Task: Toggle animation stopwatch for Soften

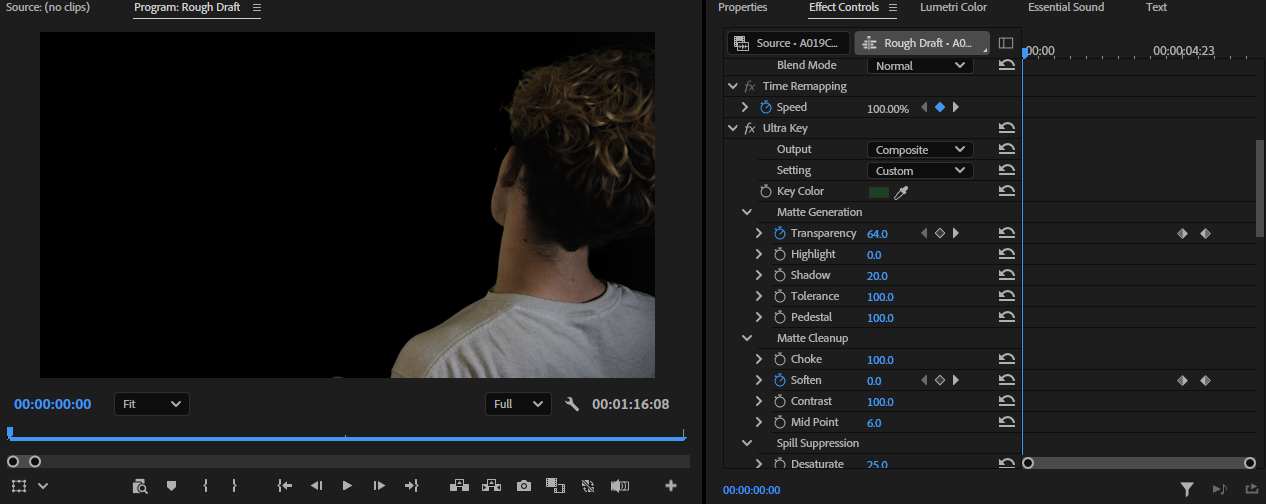Action: tap(780, 380)
